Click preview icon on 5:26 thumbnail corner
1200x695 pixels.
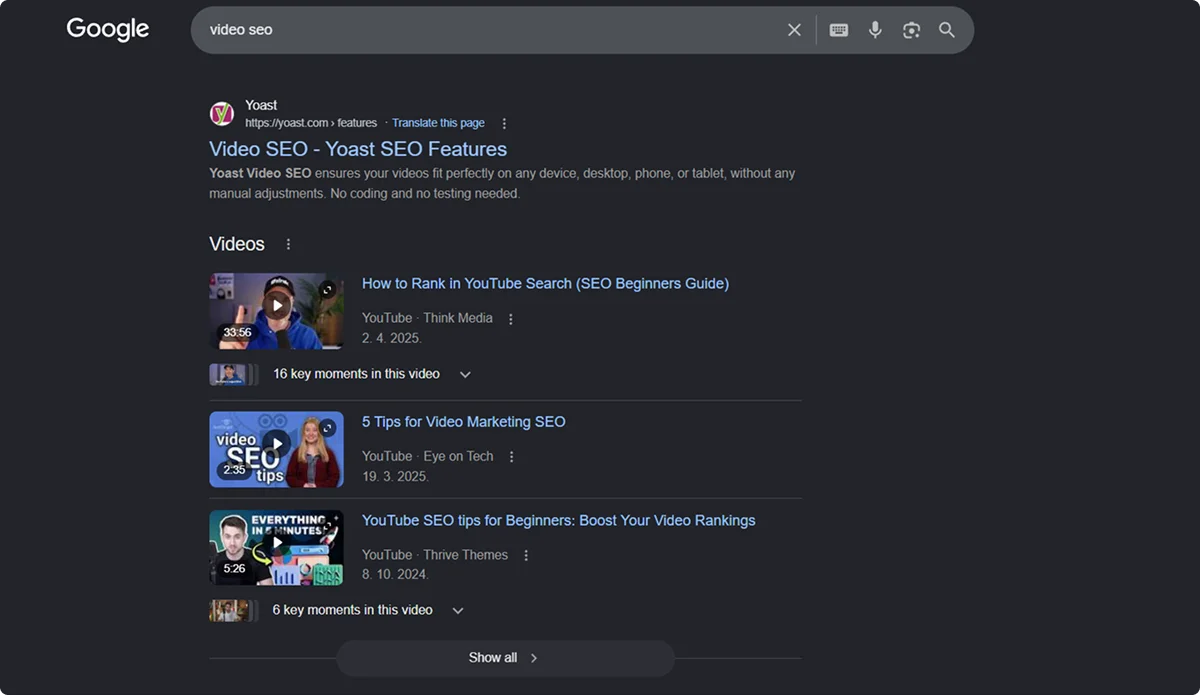point(327,526)
